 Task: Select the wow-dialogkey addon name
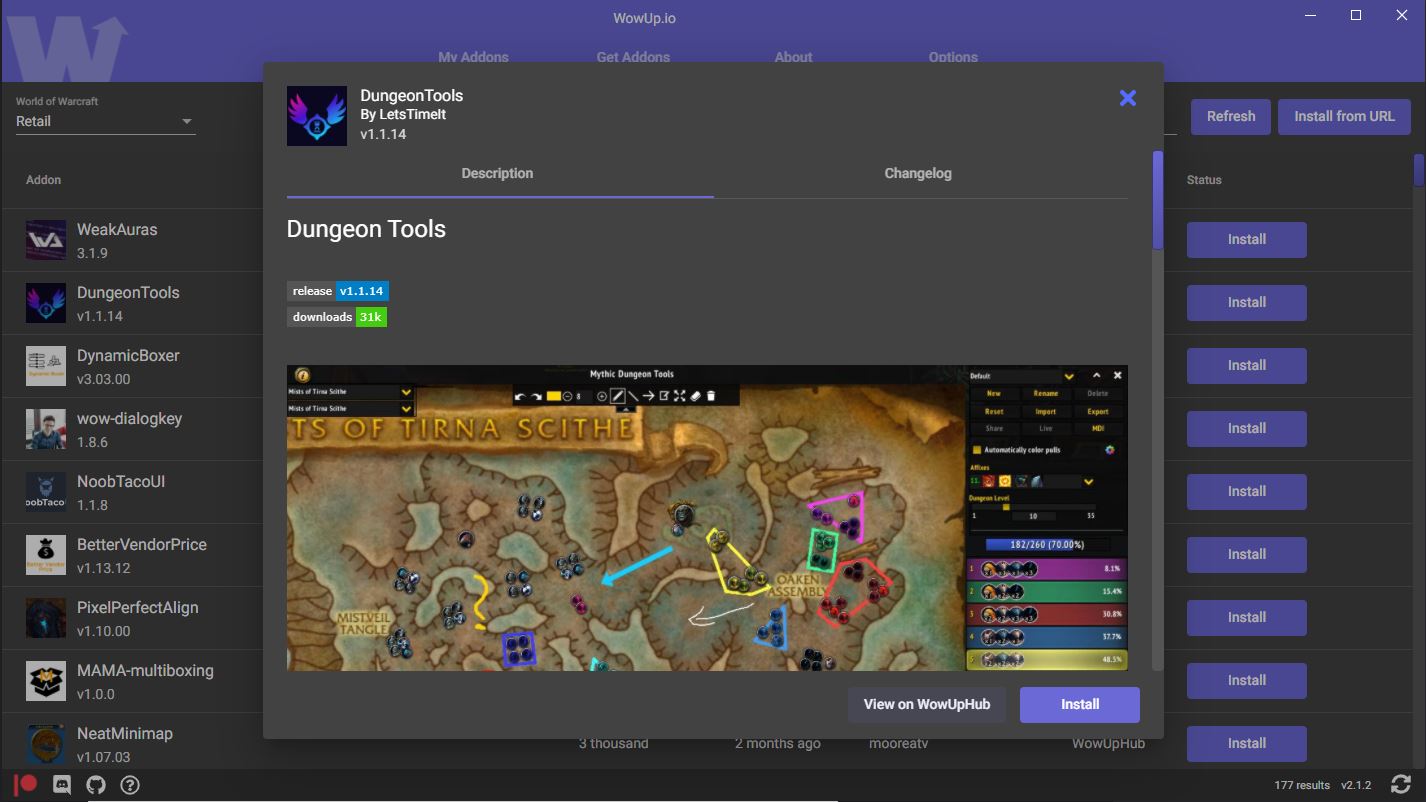(x=129, y=418)
